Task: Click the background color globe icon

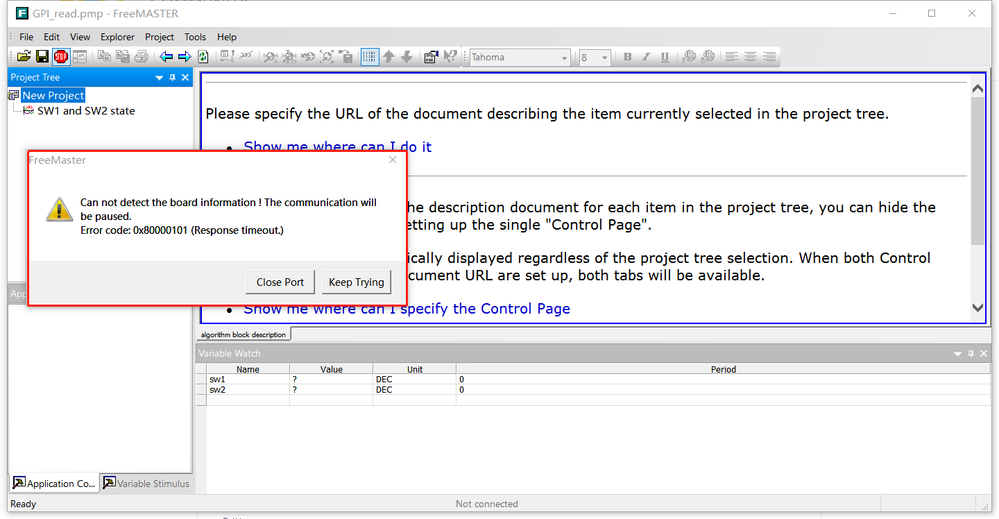Action: [x=708, y=57]
